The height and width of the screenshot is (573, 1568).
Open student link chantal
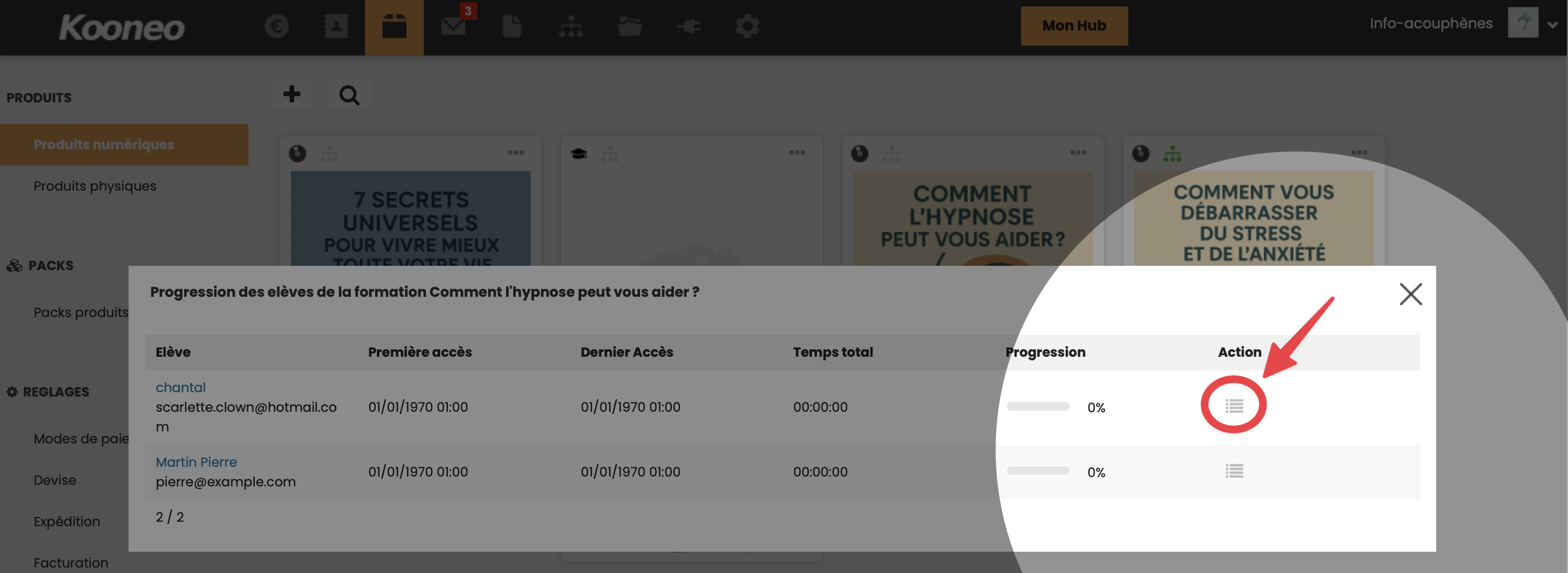click(180, 387)
